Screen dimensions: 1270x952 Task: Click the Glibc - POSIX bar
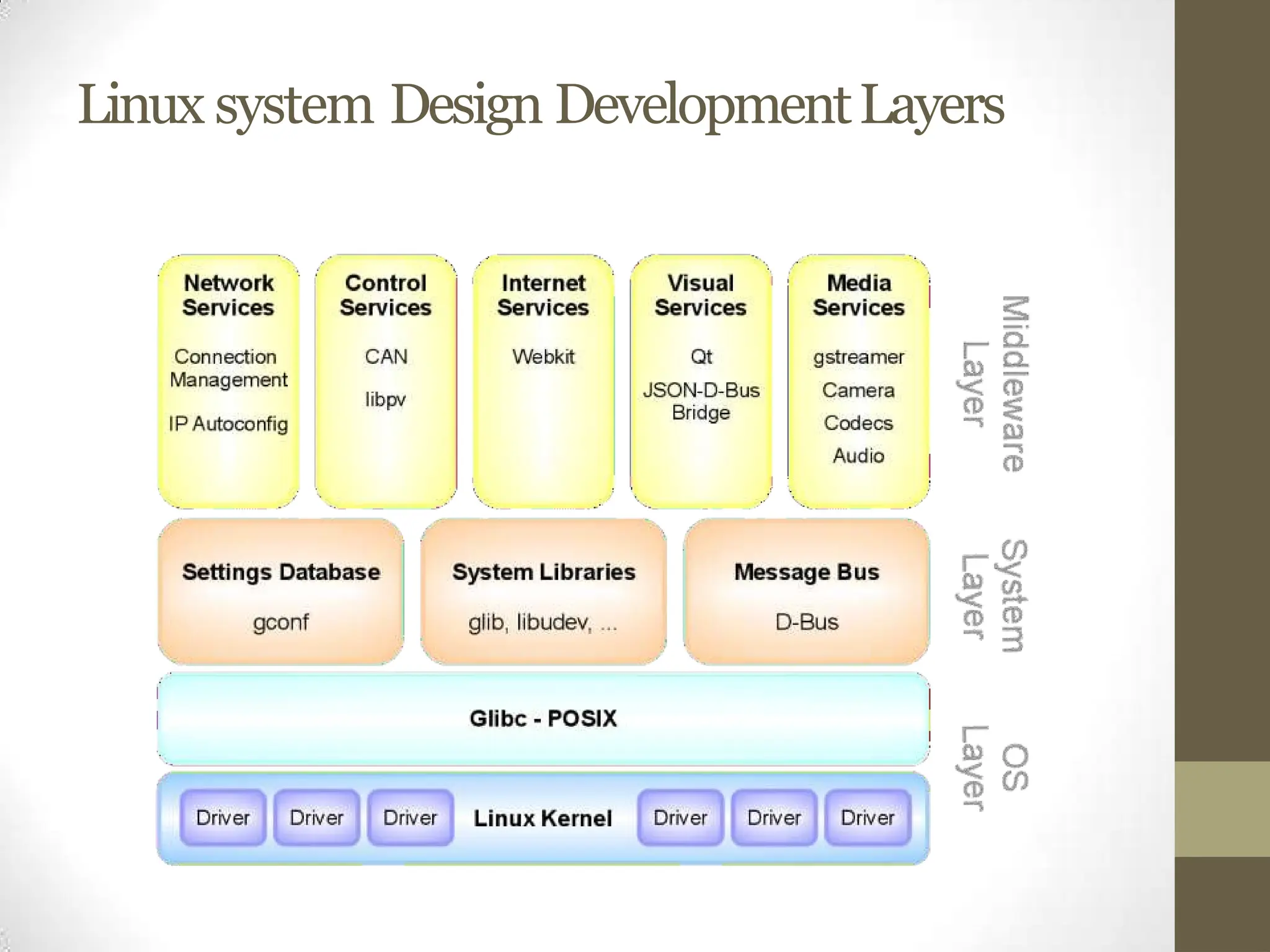point(543,719)
